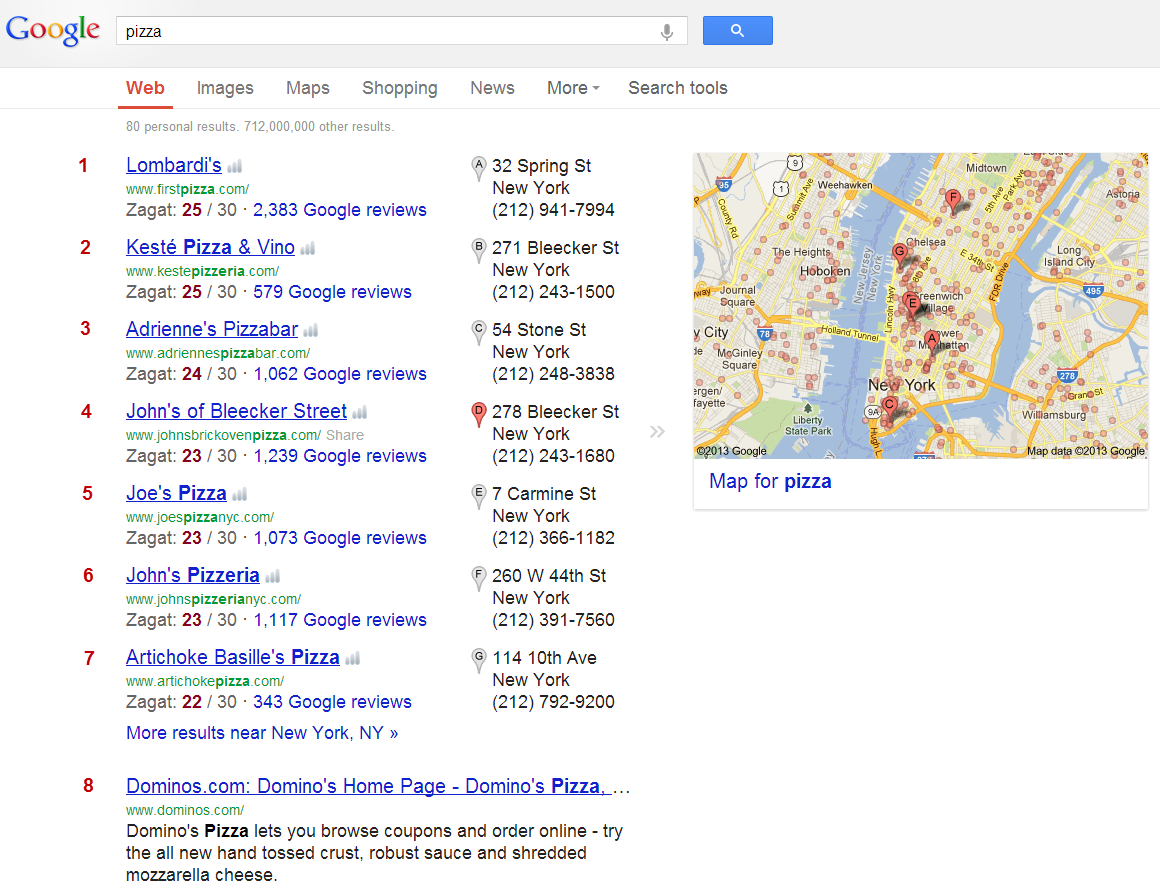Open the More dropdown menu
The width and height of the screenshot is (1160, 891).
coord(572,88)
